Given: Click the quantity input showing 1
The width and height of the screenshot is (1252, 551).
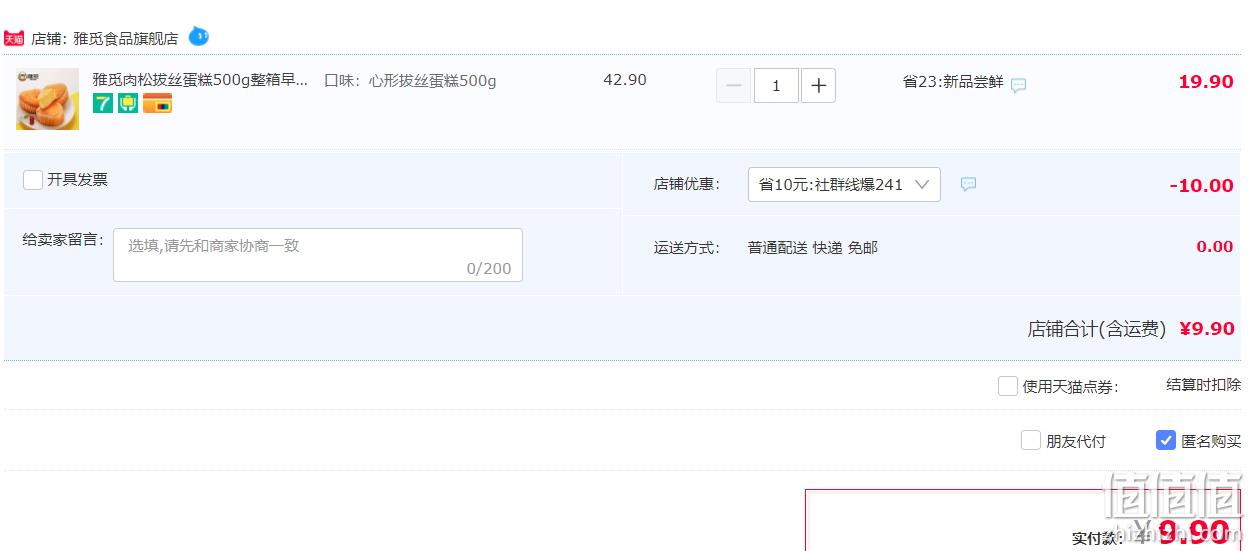Looking at the screenshot, I should [776, 86].
